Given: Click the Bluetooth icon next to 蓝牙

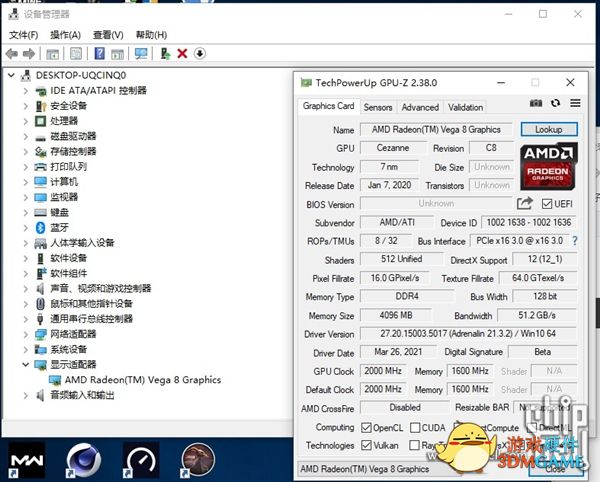Looking at the screenshot, I should click(x=40, y=228).
